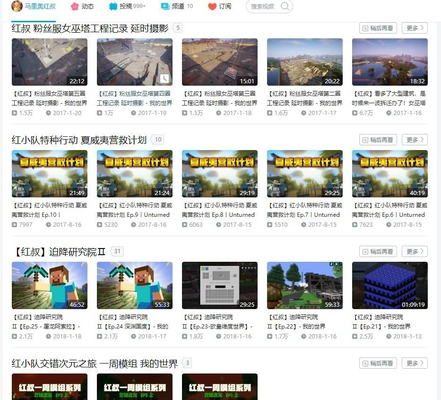Open the 红小队交错次元之旅 一周模组 channel title
Screen dimensions: 441x400
pos(95,363)
